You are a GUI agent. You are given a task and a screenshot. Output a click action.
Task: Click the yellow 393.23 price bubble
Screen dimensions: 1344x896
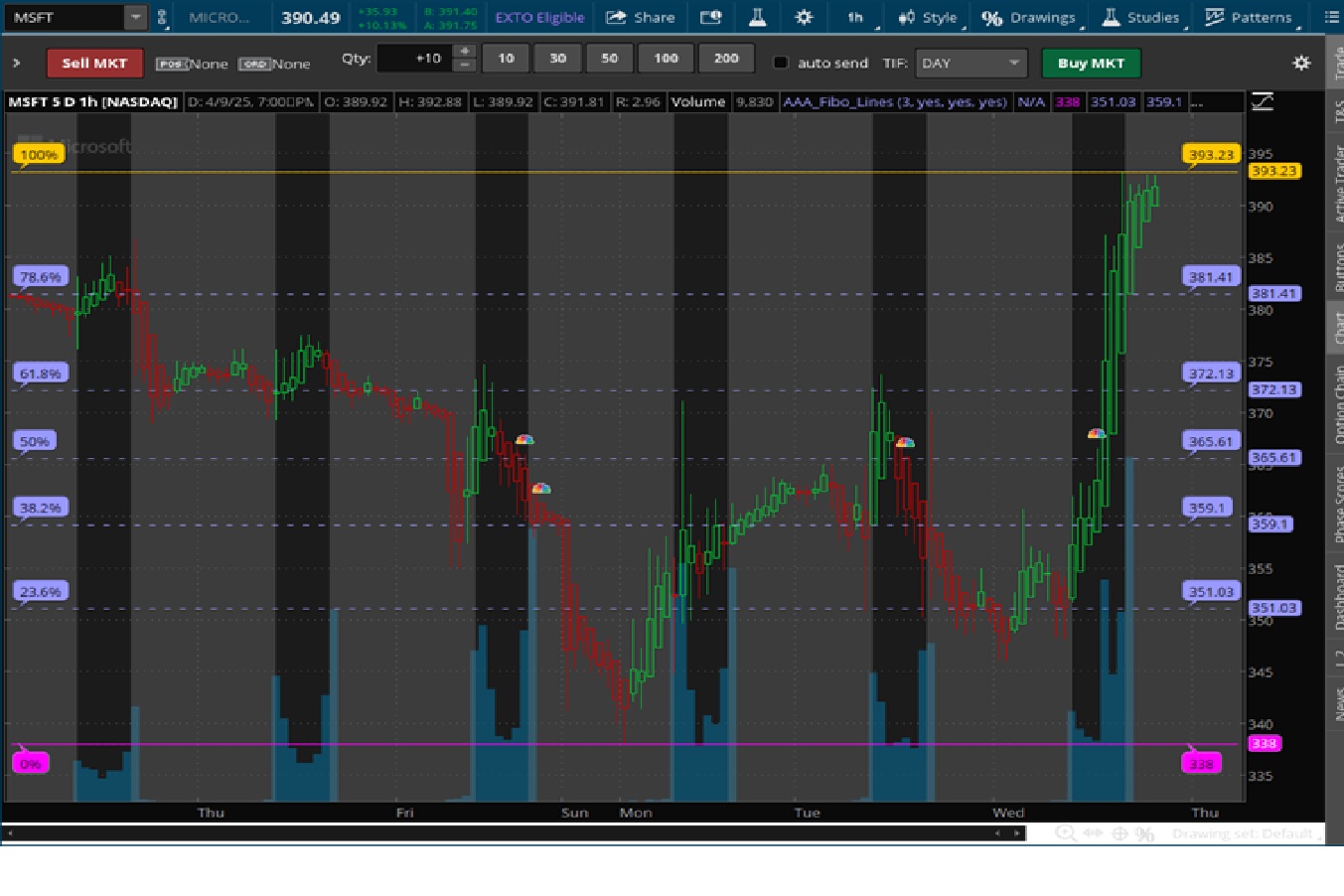(1211, 154)
